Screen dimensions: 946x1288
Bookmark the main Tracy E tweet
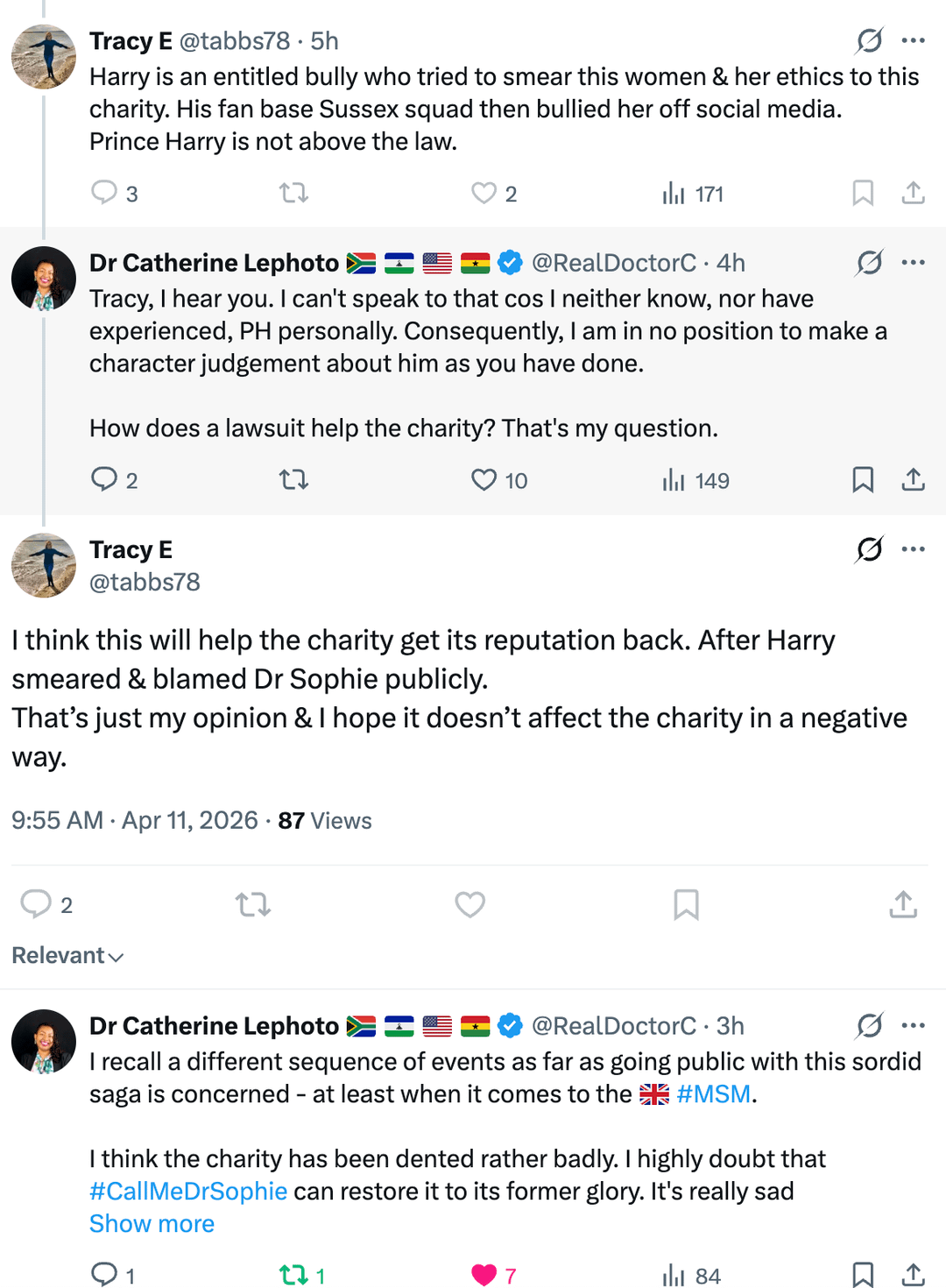(x=686, y=904)
